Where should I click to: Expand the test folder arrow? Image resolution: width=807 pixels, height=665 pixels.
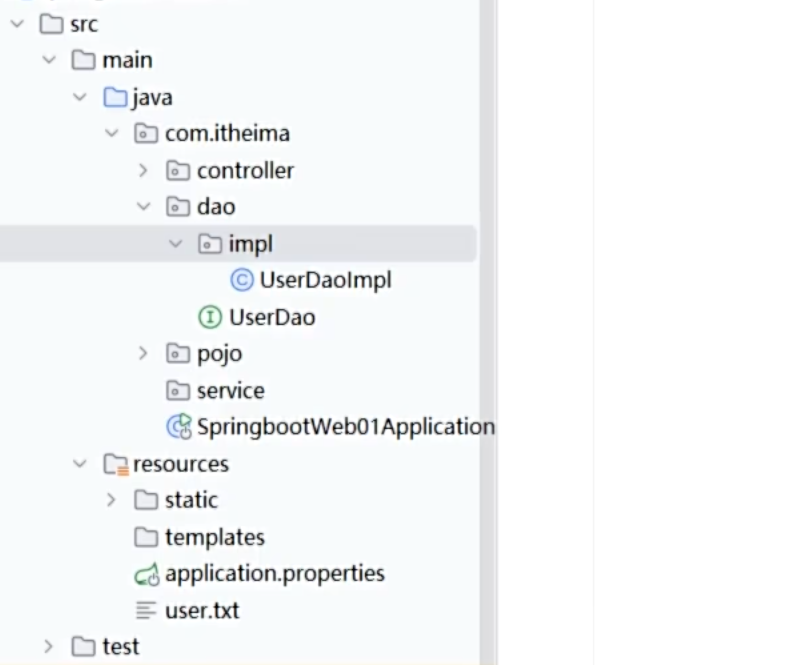[48, 647]
